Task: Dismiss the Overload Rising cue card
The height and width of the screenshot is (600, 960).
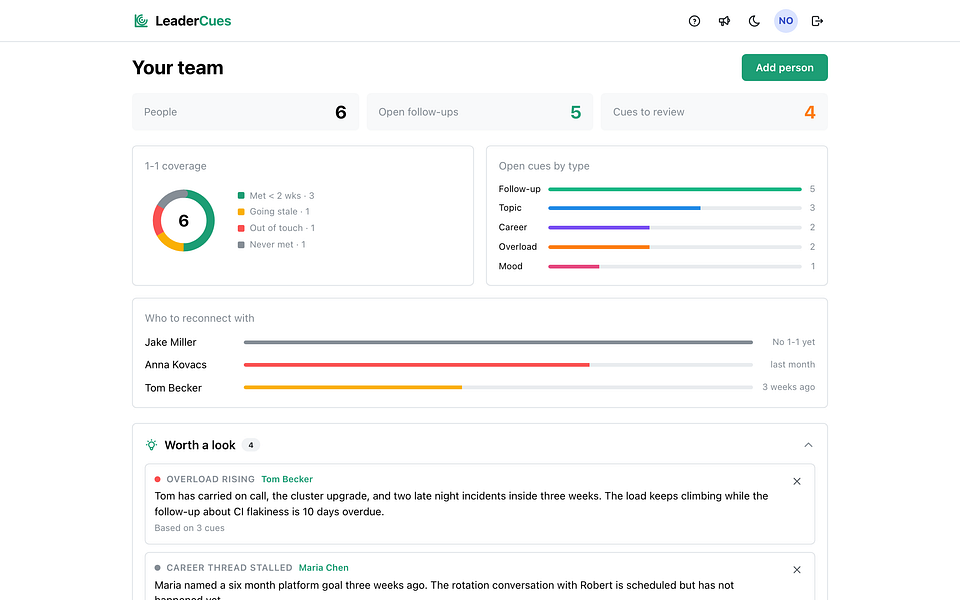Action: click(x=797, y=481)
